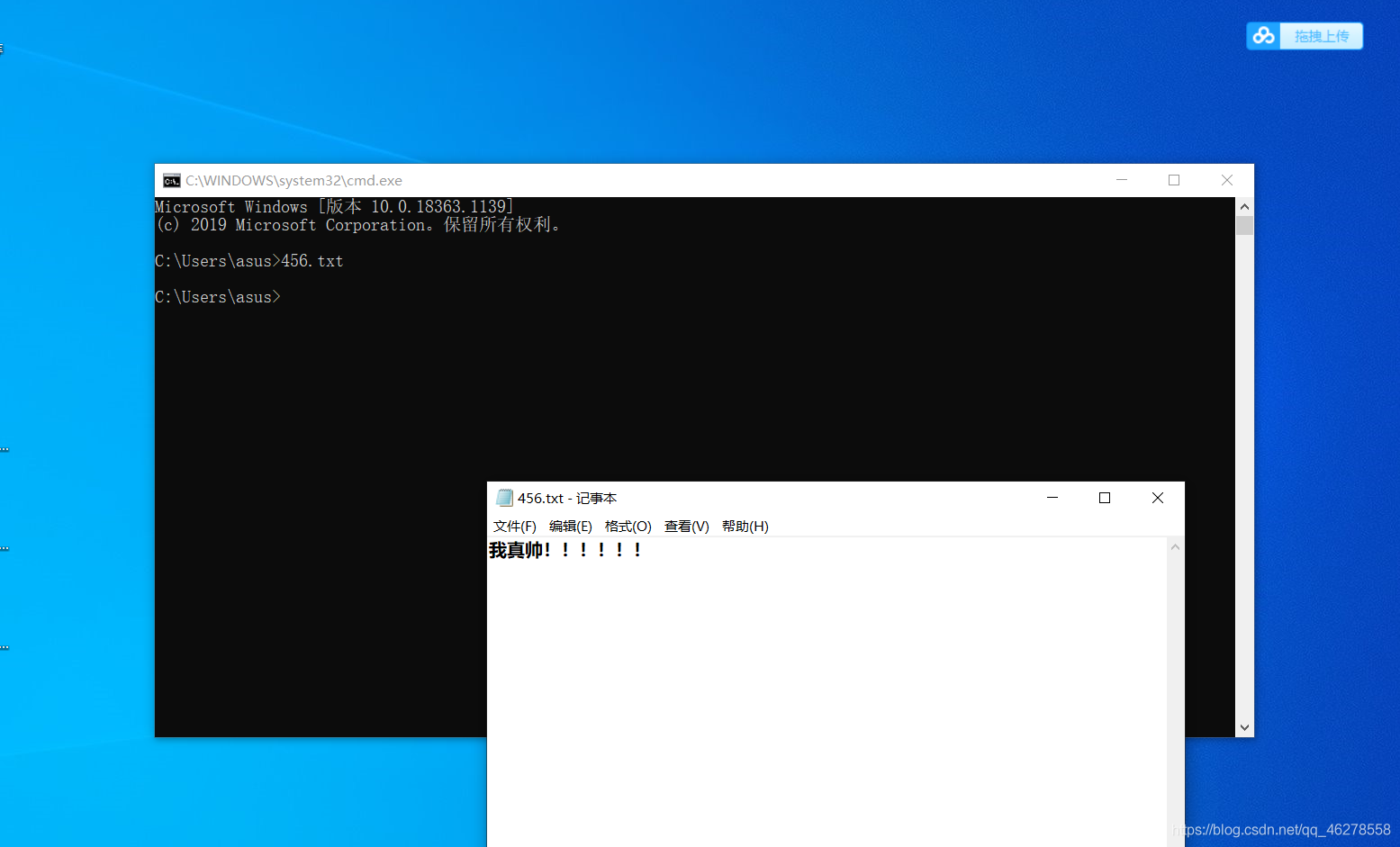Click the Baidu cloud upload icon
Screen dimensions: 1400x847
click(x=1263, y=36)
